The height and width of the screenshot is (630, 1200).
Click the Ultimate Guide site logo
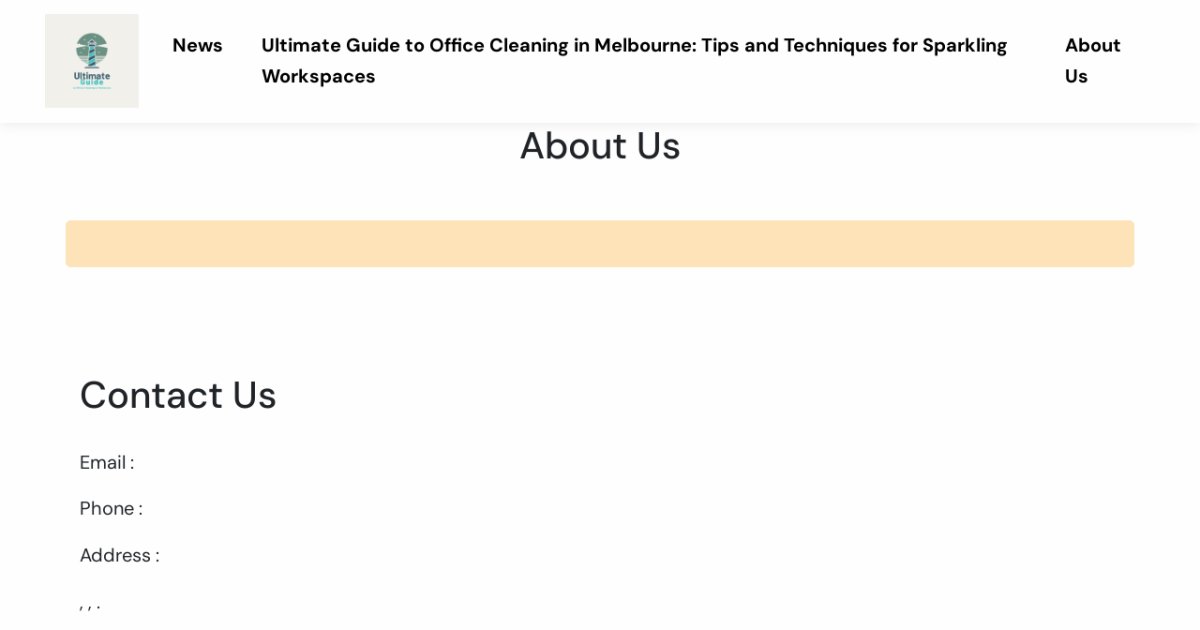click(x=92, y=61)
